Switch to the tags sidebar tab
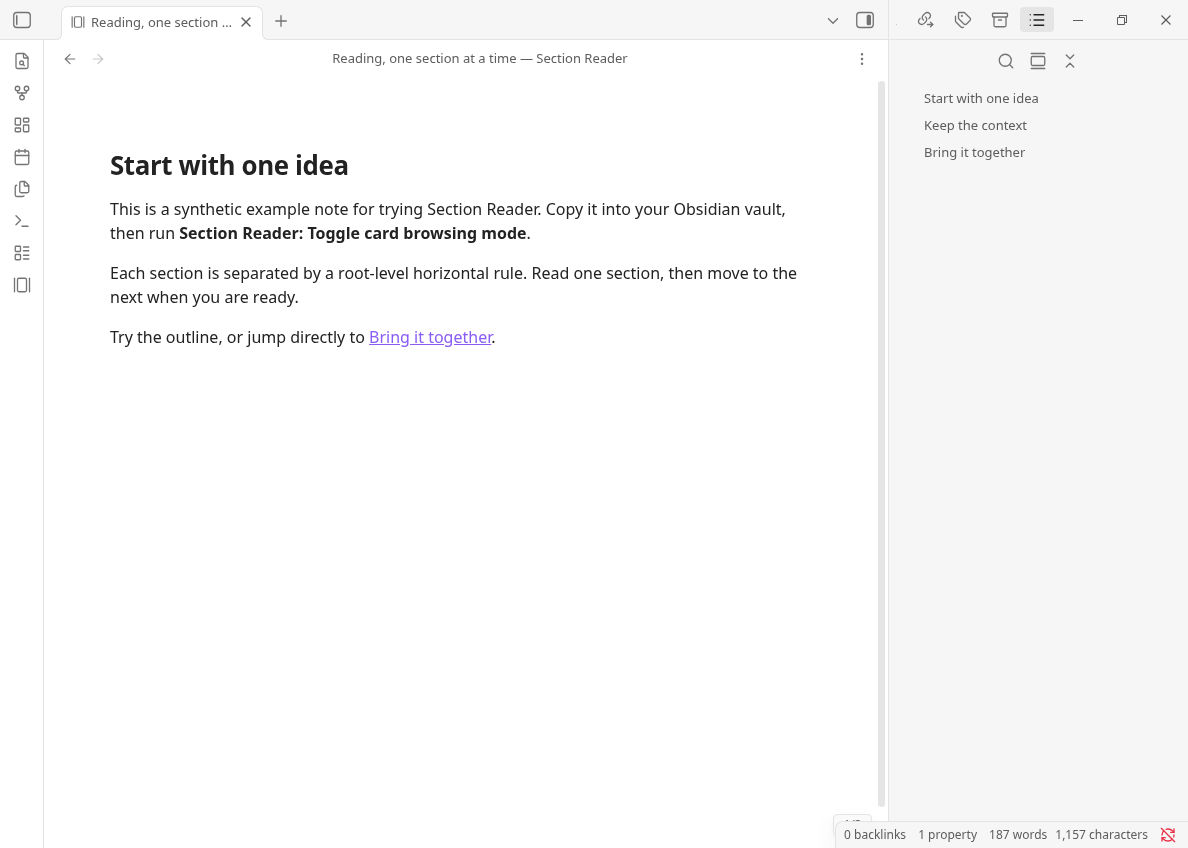Screen dimensions: 1188x848 (963, 20)
